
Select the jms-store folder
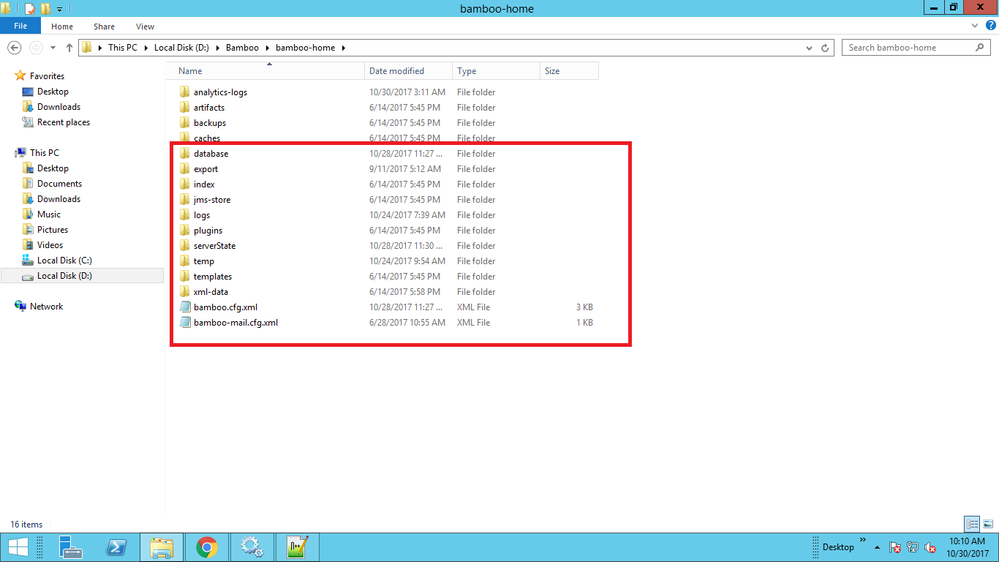pyautogui.click(x=212, y=199)
